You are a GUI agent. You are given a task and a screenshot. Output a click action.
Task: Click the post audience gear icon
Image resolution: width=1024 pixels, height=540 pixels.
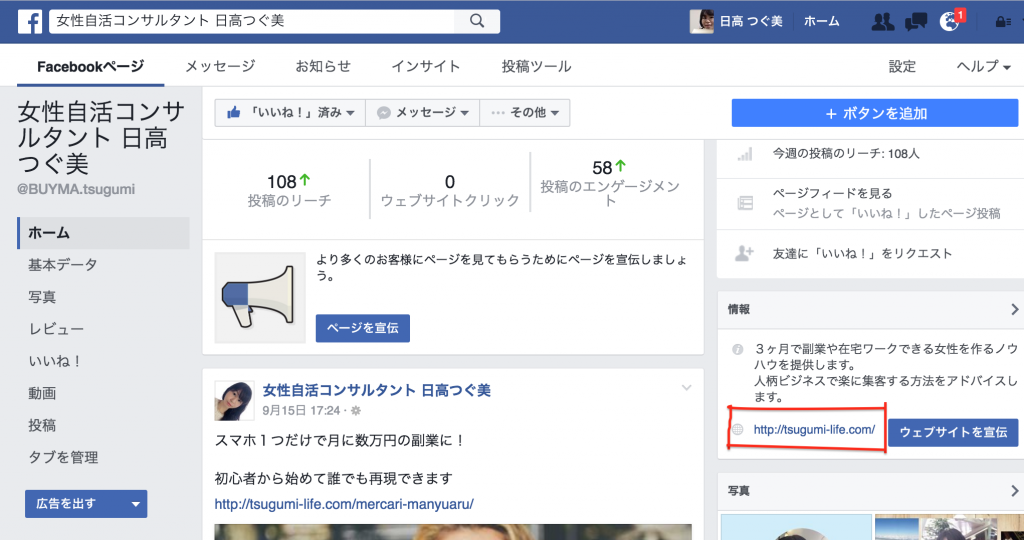pos(356,411)
